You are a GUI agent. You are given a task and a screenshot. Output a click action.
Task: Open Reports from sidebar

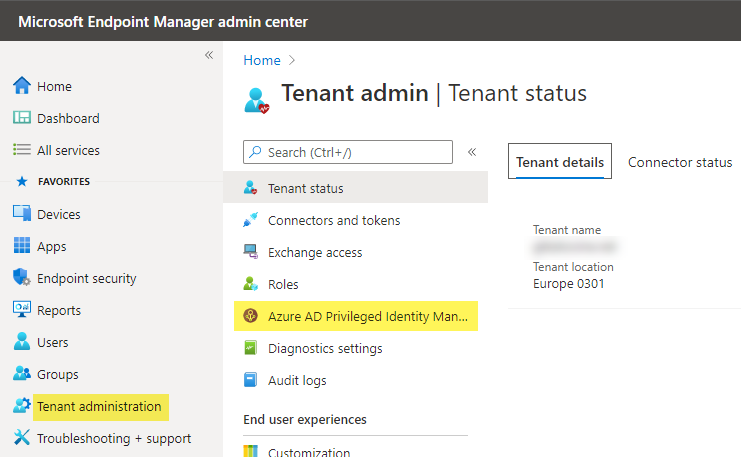[x=59, y=310]
